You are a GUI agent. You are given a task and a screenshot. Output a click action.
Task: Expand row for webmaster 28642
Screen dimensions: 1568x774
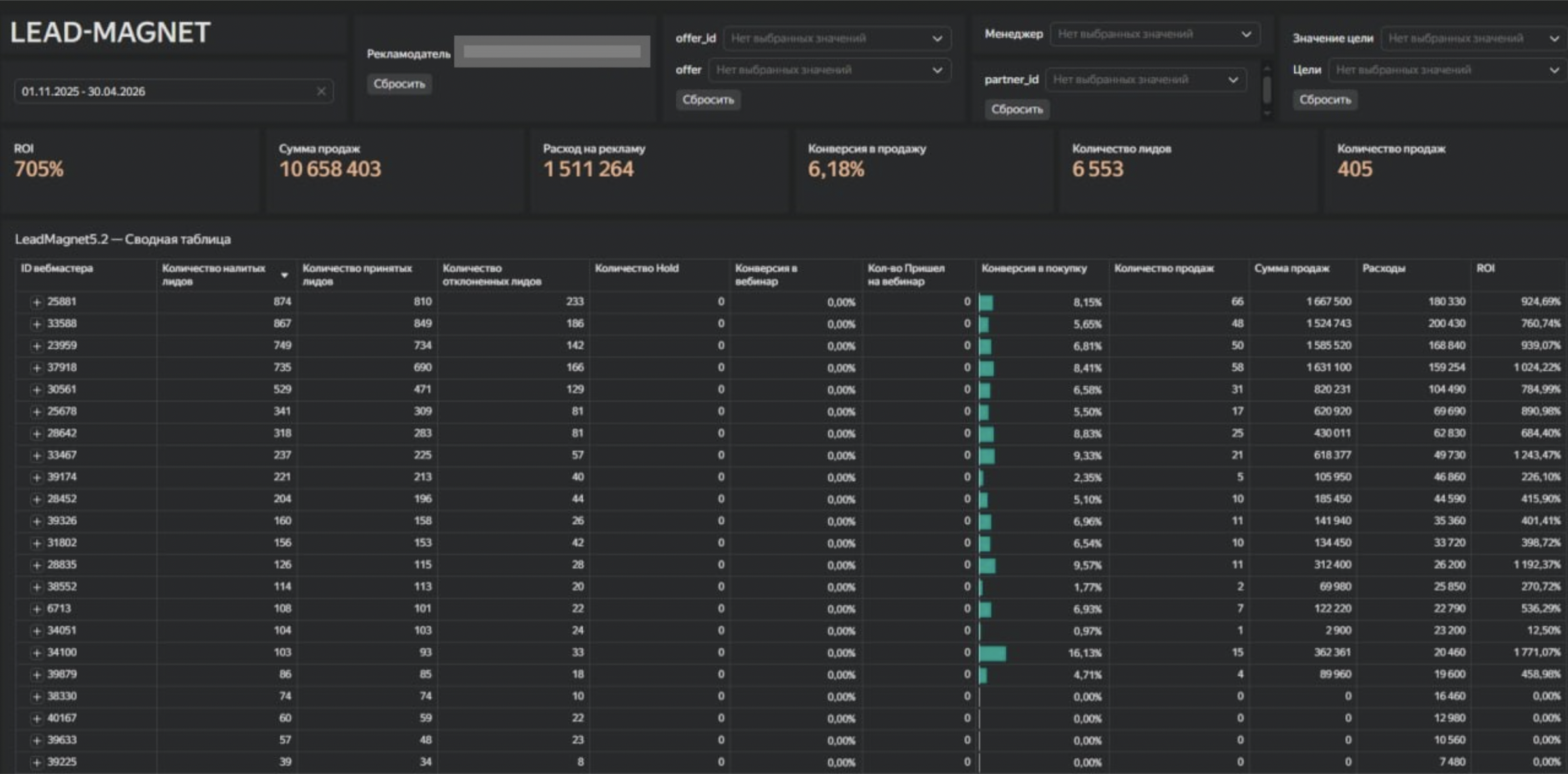tap(36, 434)
